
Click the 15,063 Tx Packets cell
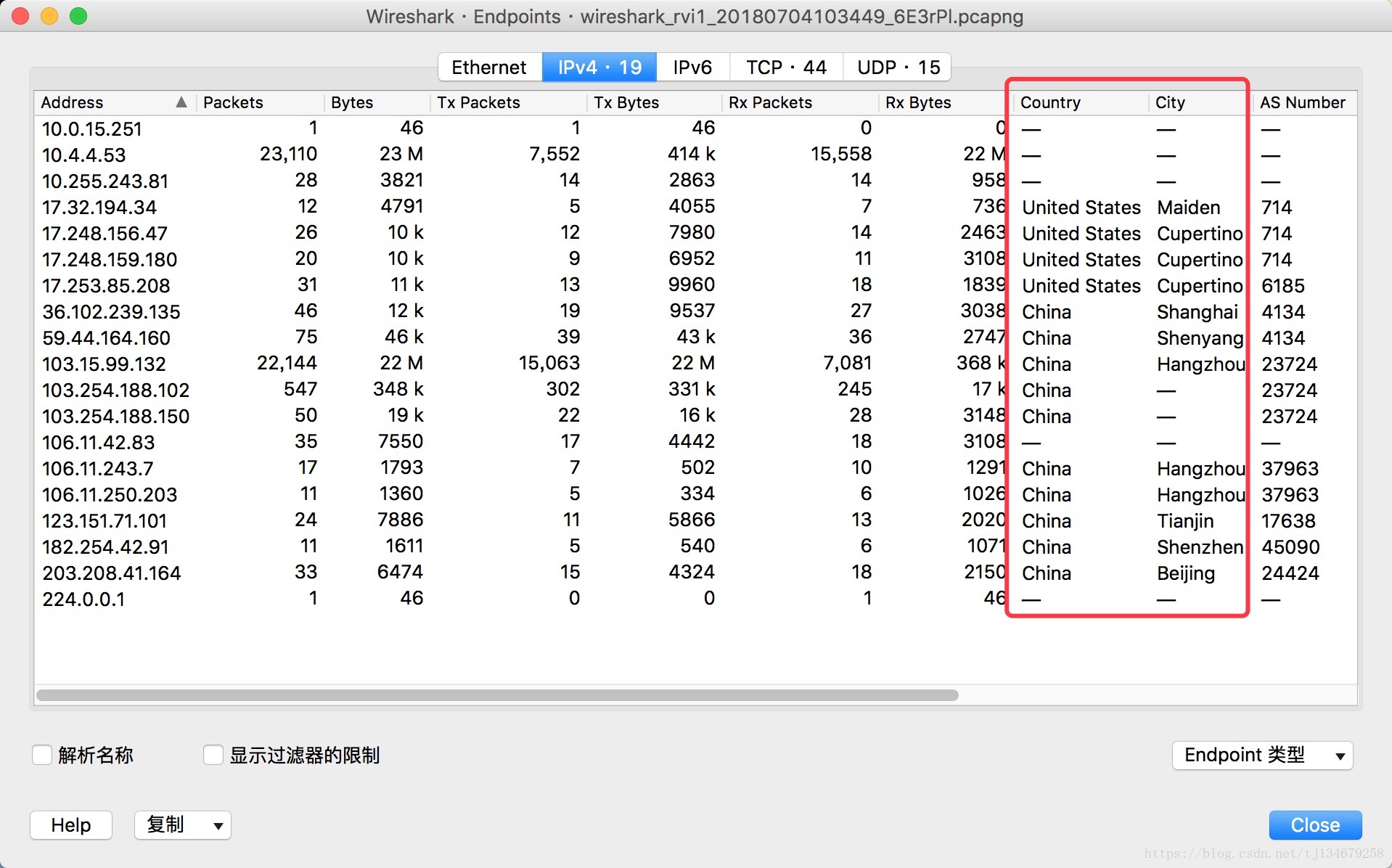point(549,363)
